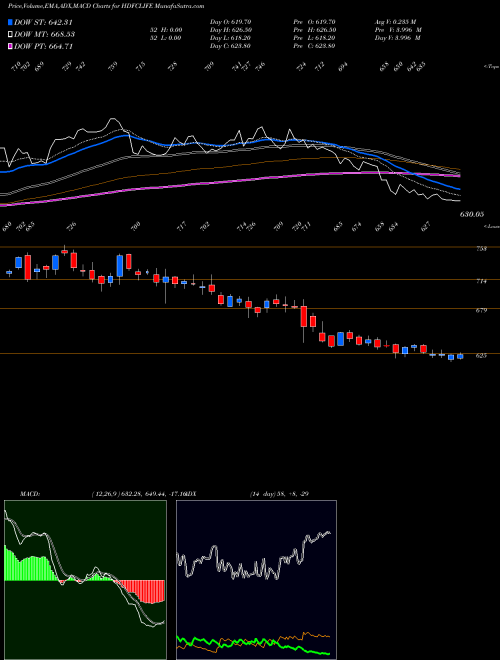
Task: Click the 630.05 price label under the EMA lines
Action: pyautogui.click(x=471, y=215)
